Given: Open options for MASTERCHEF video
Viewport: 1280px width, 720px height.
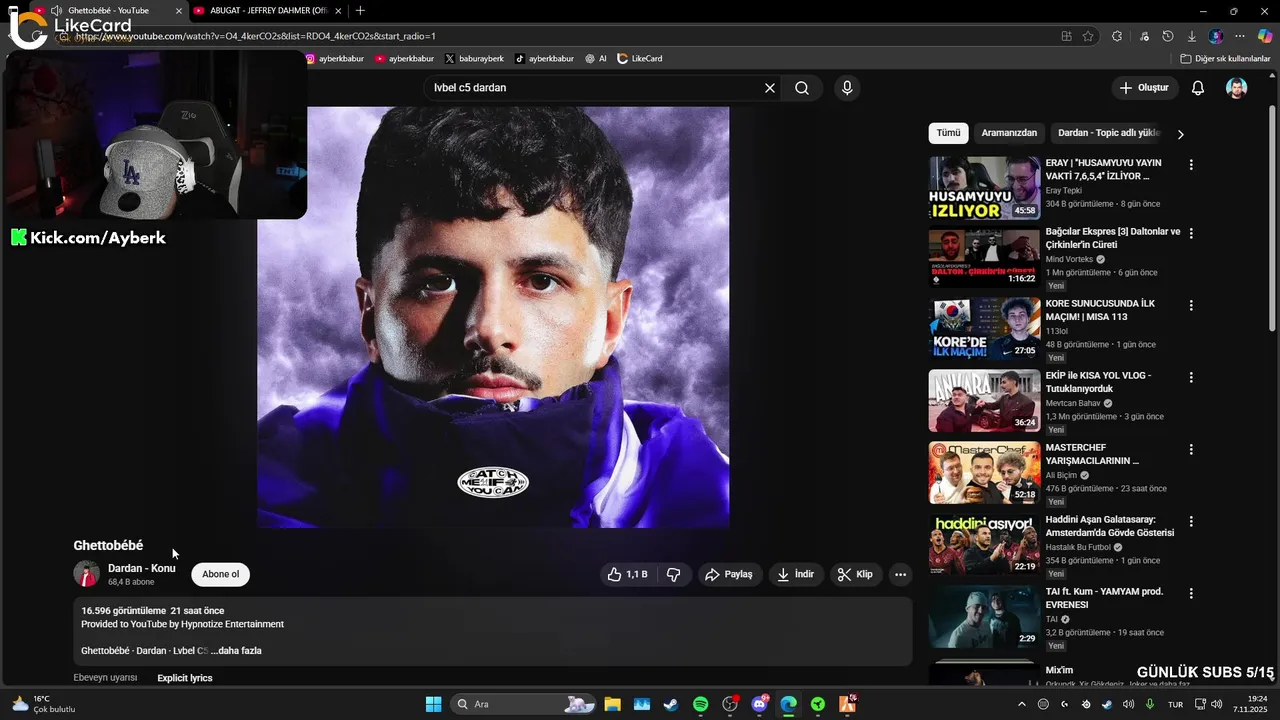Looking at the screenshot, I should pos(1191,449).
